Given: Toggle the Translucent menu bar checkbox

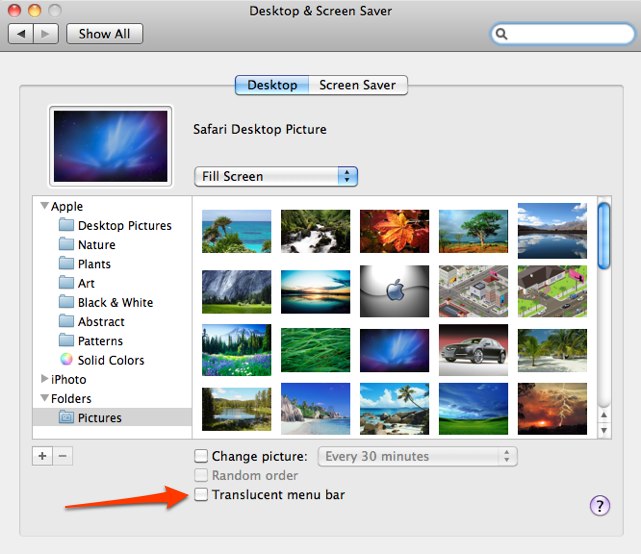Looking at the screenshot, I should (x=201, y=494).
